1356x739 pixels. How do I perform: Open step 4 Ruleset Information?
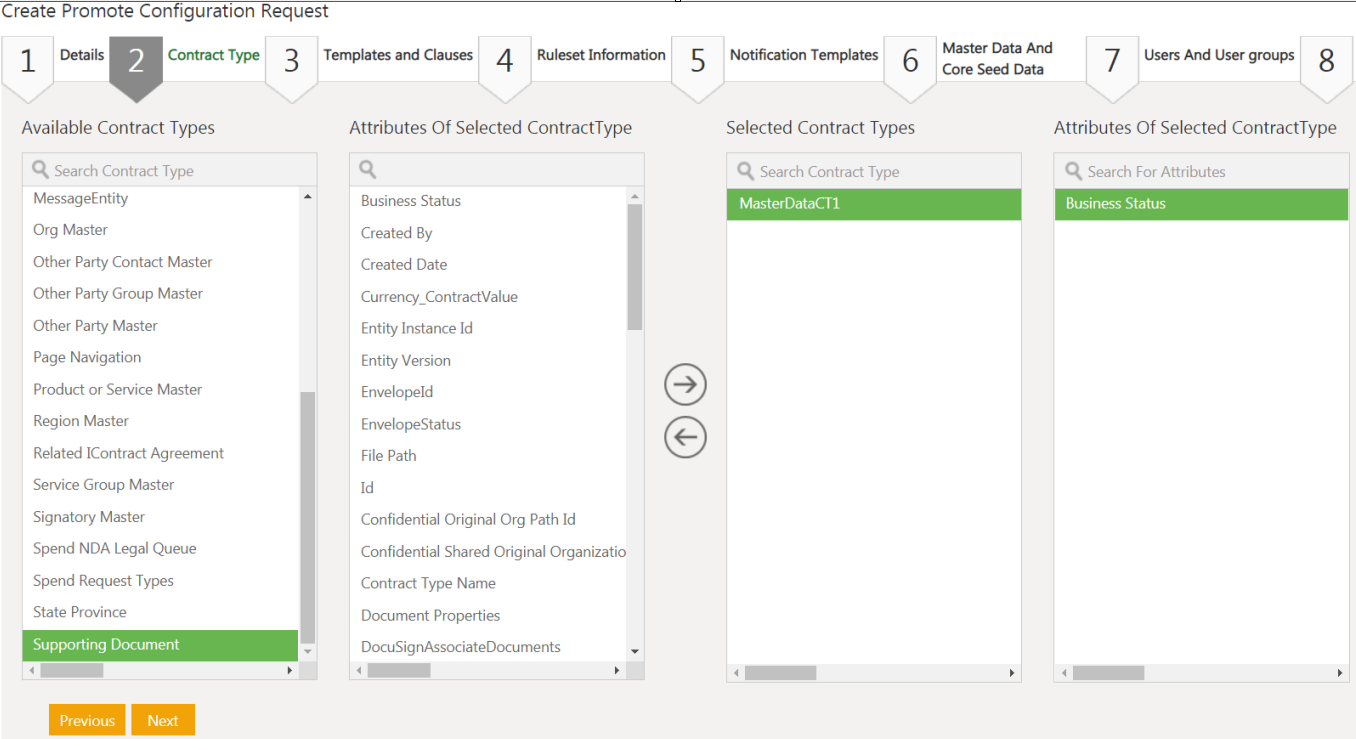pyautogui.click(x=600, y=55)
